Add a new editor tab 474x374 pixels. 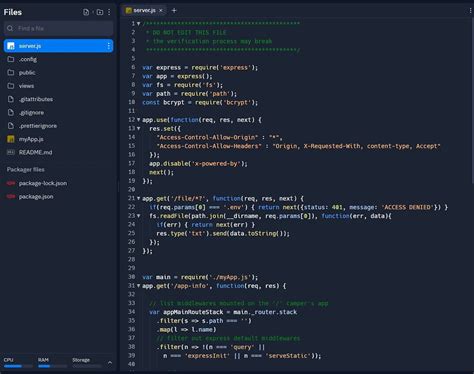pos(174,11)
